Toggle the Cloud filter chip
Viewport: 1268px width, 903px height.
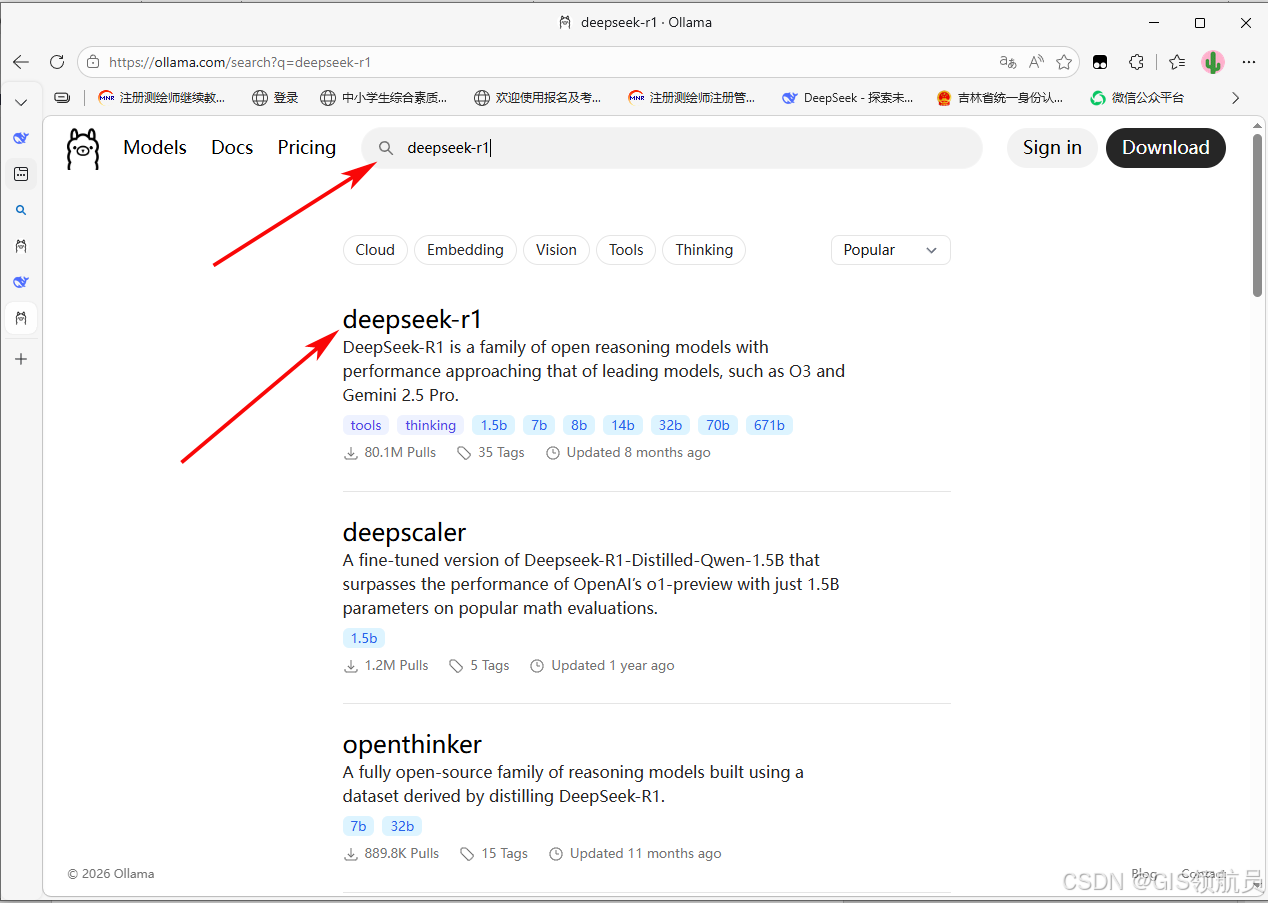[x=375, y=250]
